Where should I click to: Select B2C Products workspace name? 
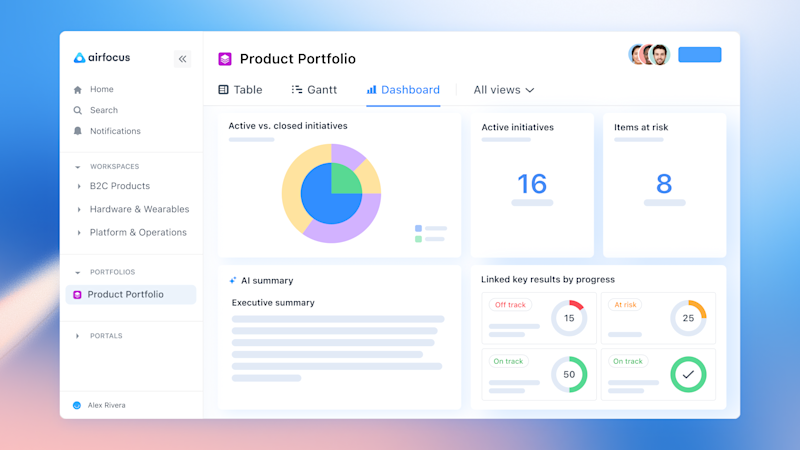(x=120, y=186)
